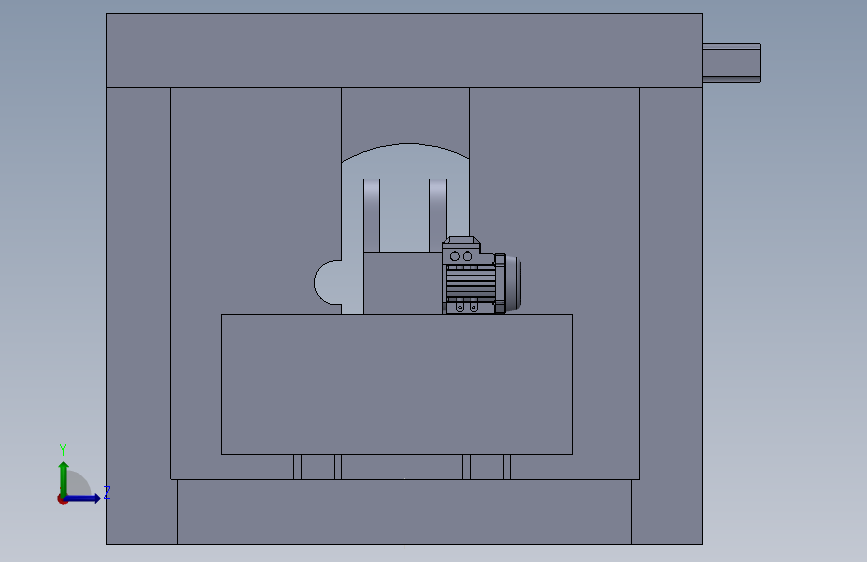This screenshot has width=867, height=562.
Task: Select the red origin ball of the triad
Action: pos(62,499)
